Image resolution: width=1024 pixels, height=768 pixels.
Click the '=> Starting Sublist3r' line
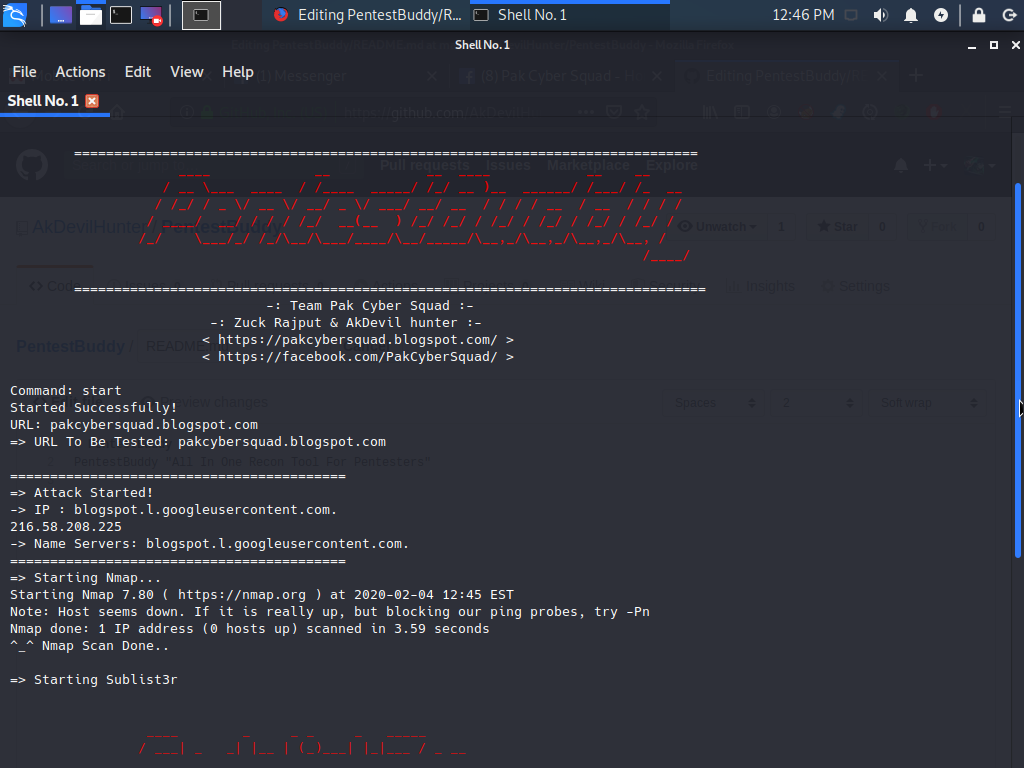click(x=93, y=679)
